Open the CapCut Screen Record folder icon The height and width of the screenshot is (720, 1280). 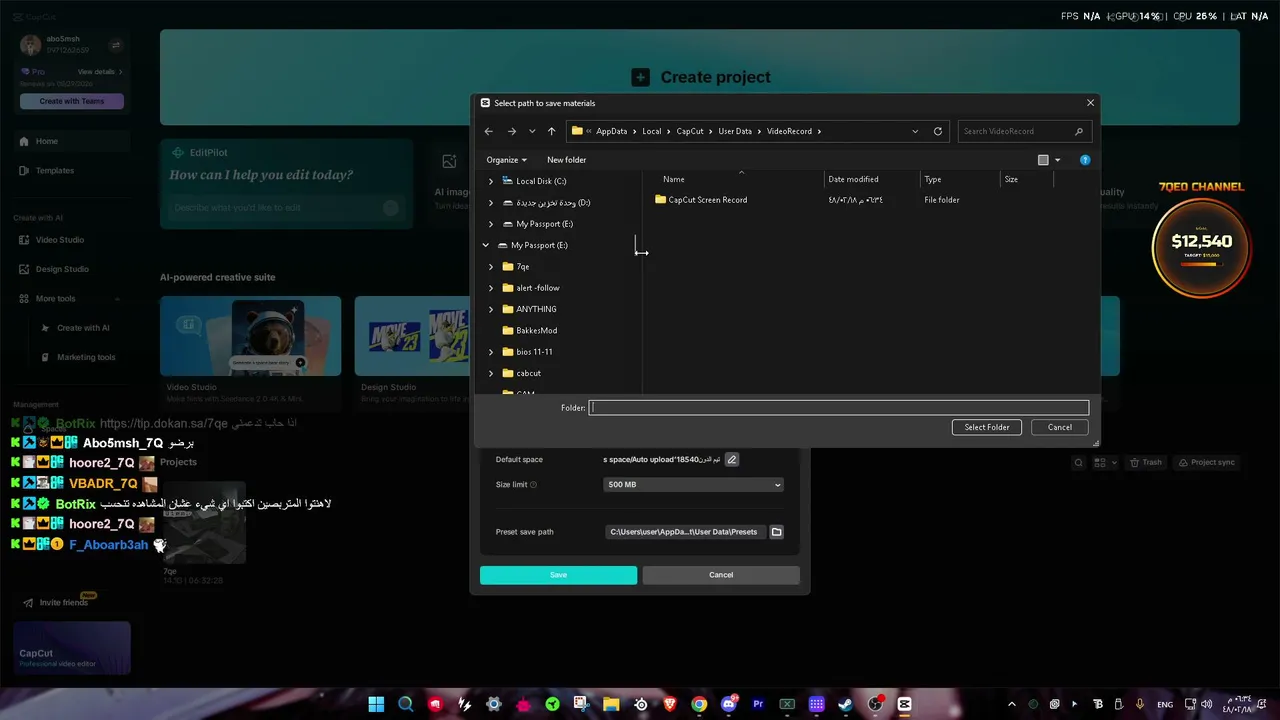[660, 200]
